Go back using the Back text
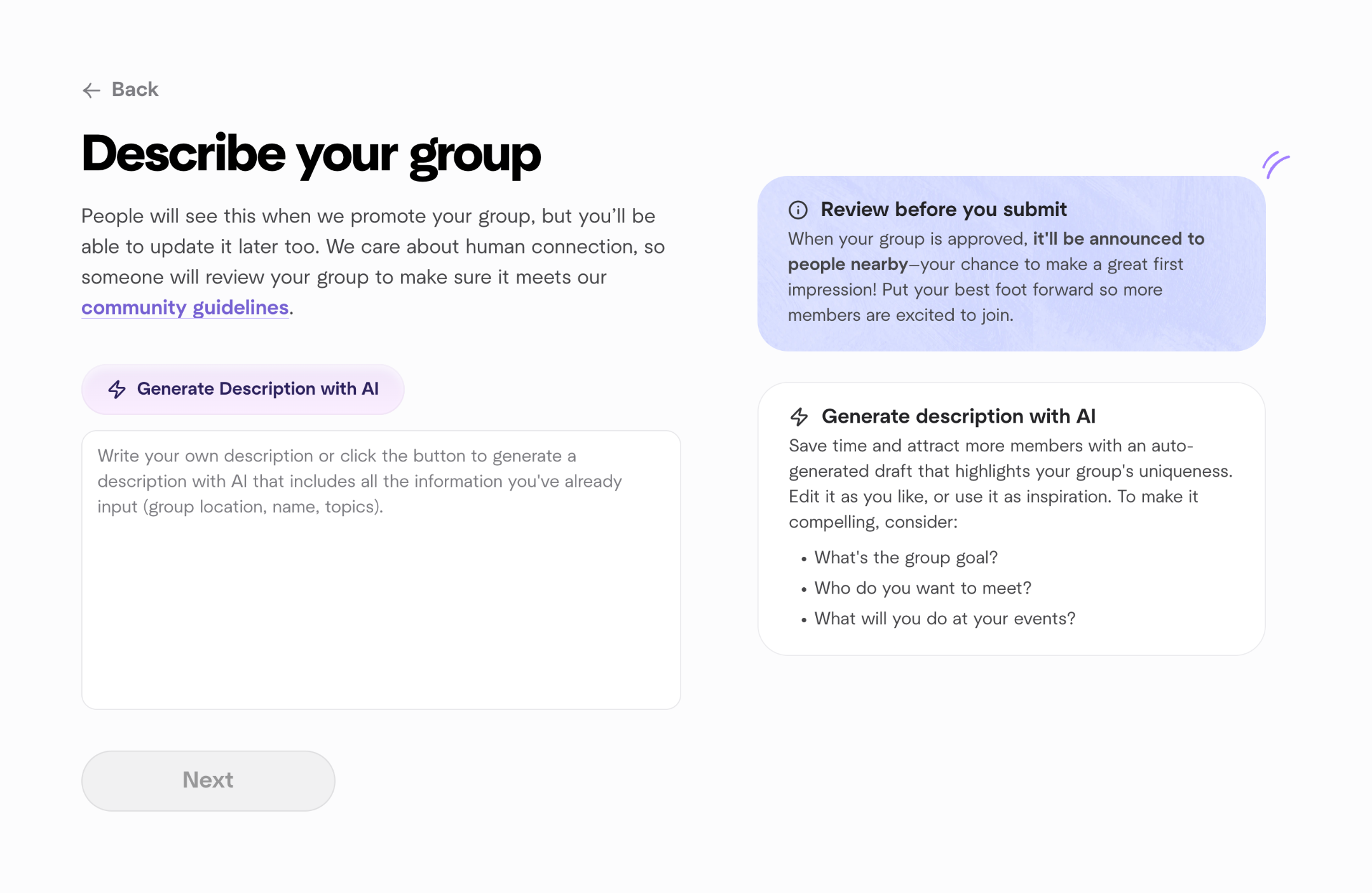 (135, 90)
